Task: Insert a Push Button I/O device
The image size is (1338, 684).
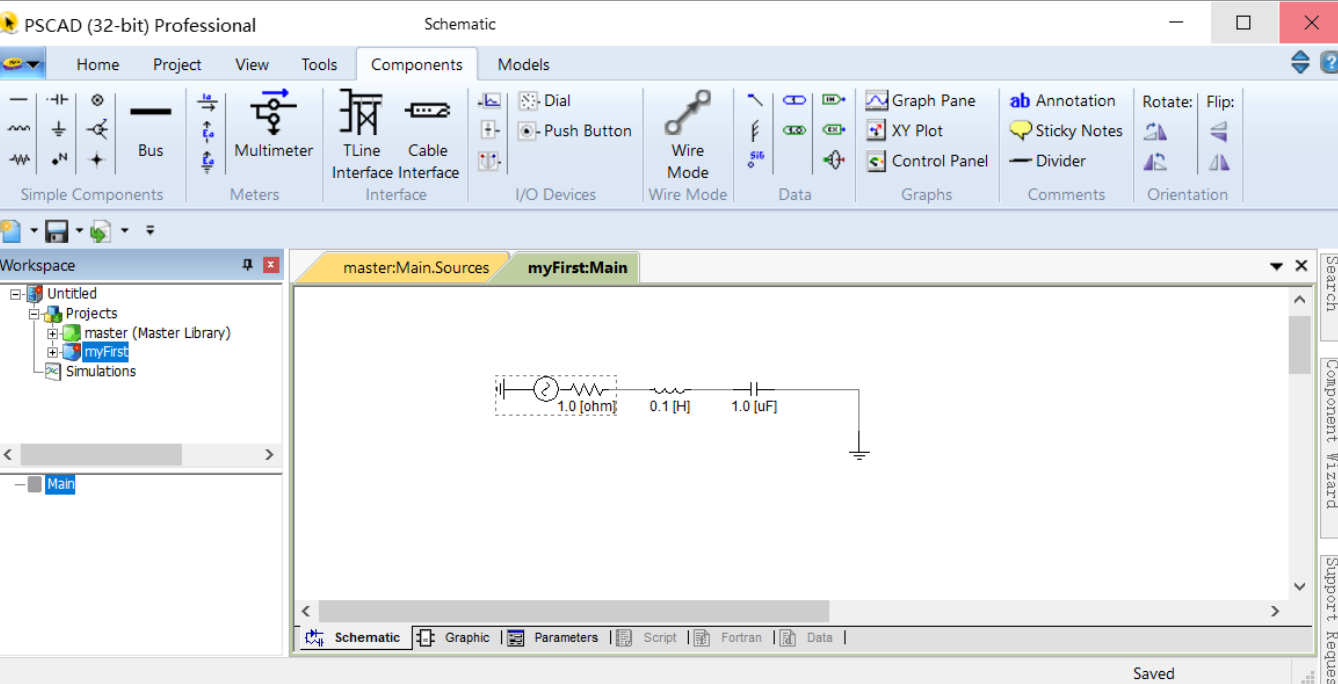Action: click(575, 131)
